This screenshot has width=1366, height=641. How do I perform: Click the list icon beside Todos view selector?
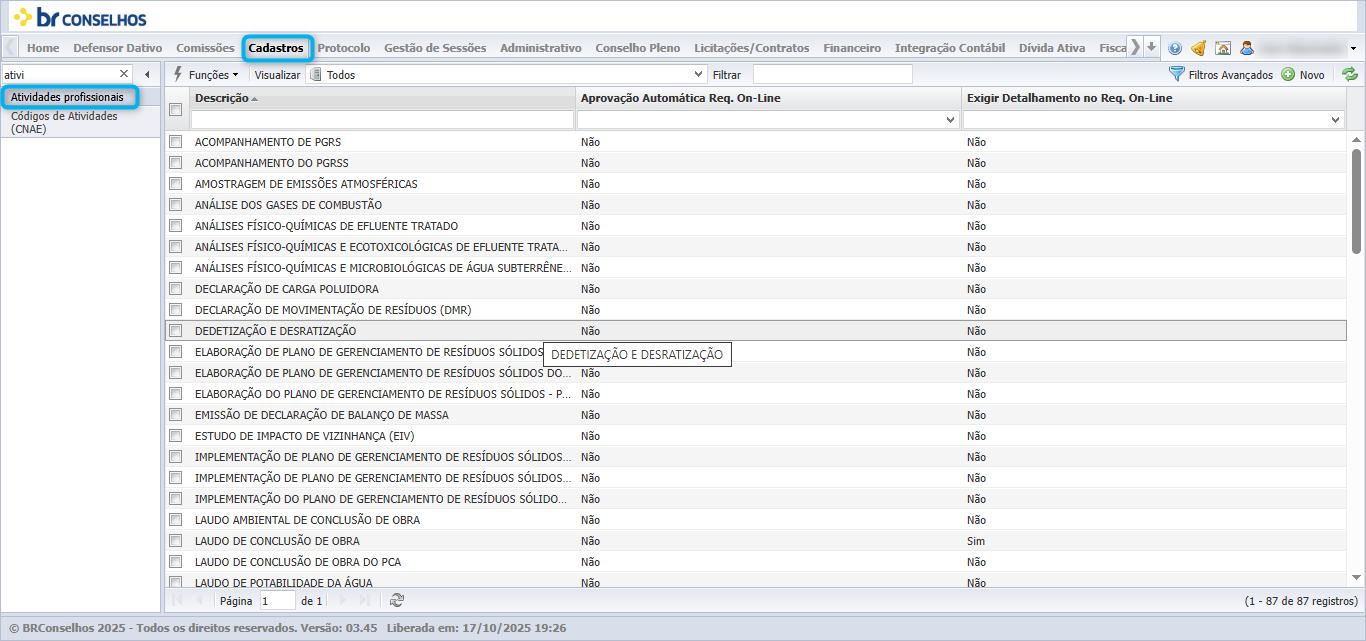pyautogui.click(x=314, y=74)
